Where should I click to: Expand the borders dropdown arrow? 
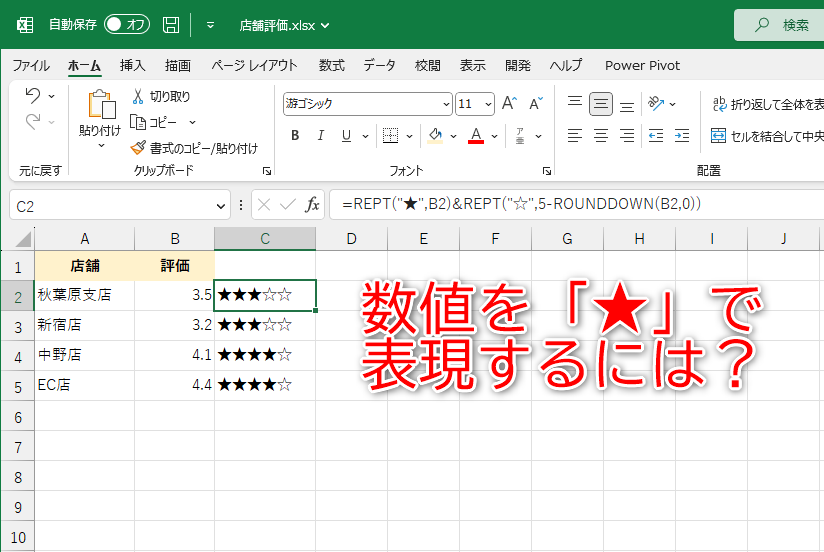point(409,136)
